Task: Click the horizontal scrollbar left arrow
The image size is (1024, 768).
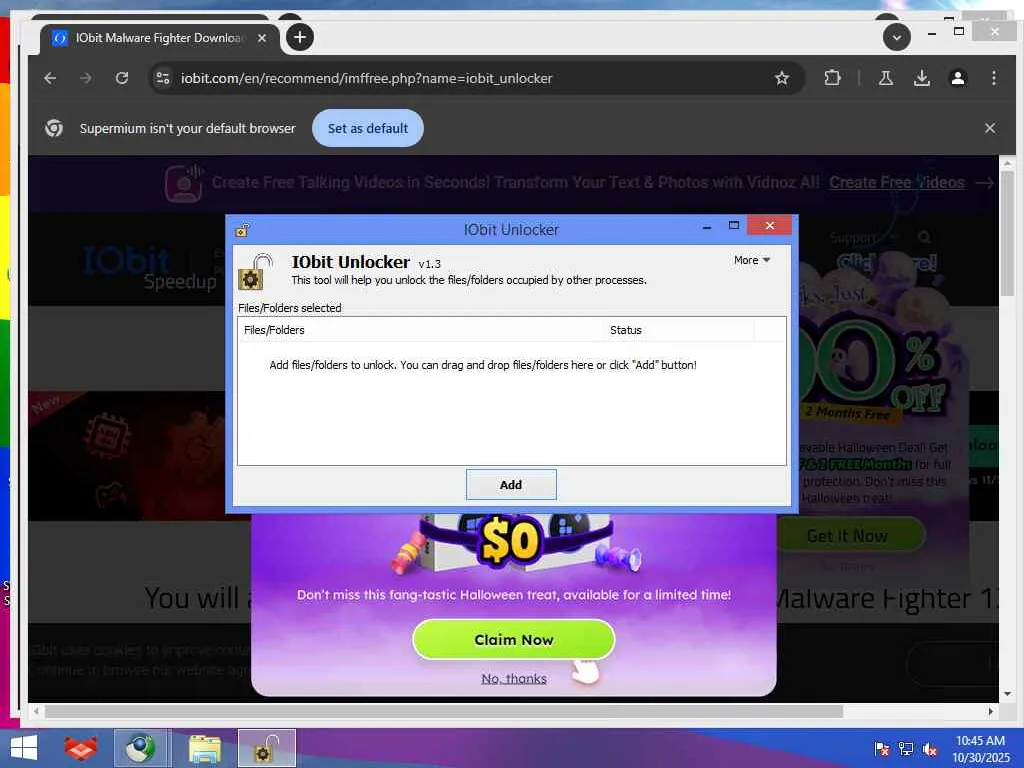Action: coord(36,711)
